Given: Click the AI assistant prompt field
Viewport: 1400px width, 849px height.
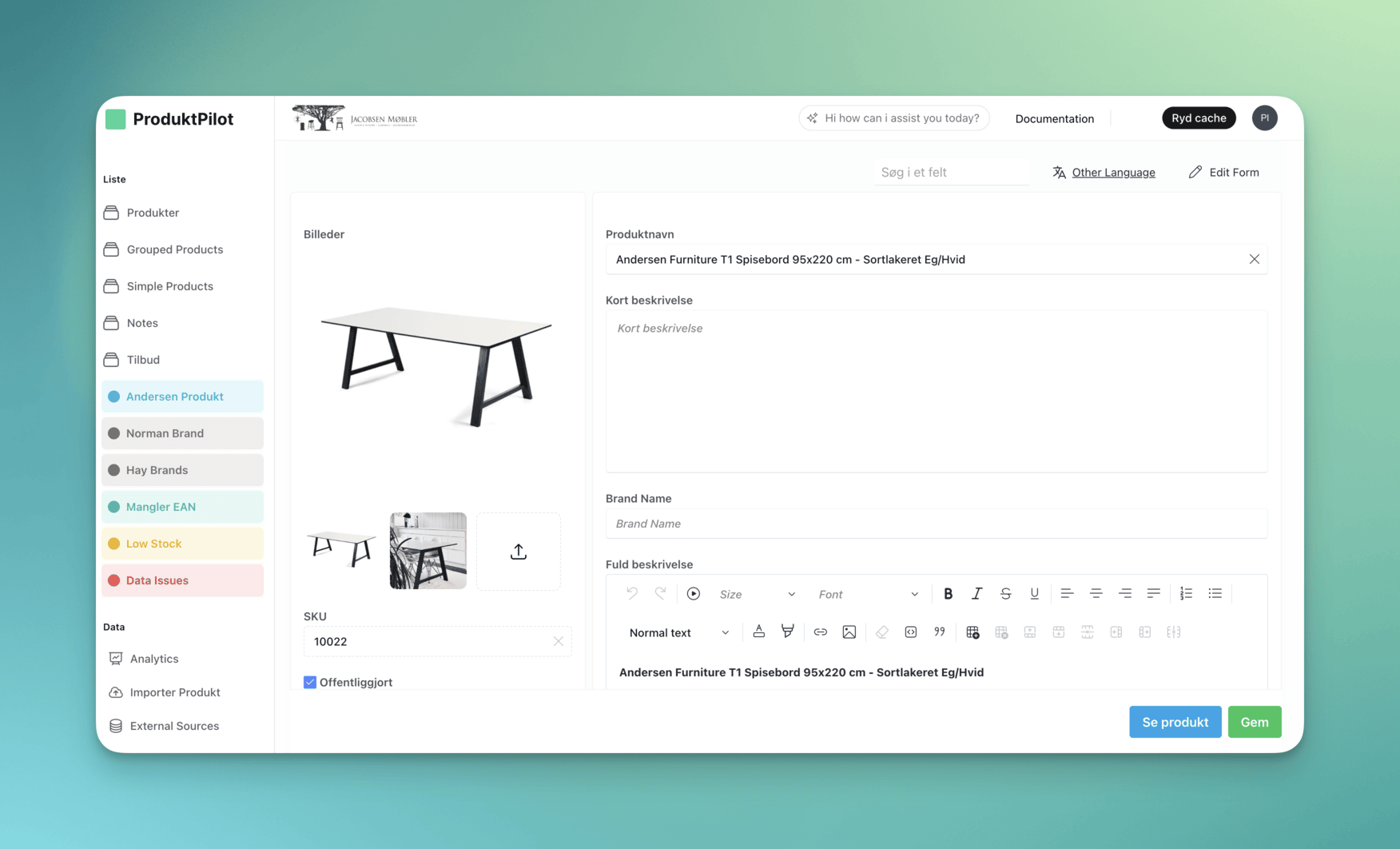Looking at the screenshot, I should pyautogui.click(x=894, y=118).
